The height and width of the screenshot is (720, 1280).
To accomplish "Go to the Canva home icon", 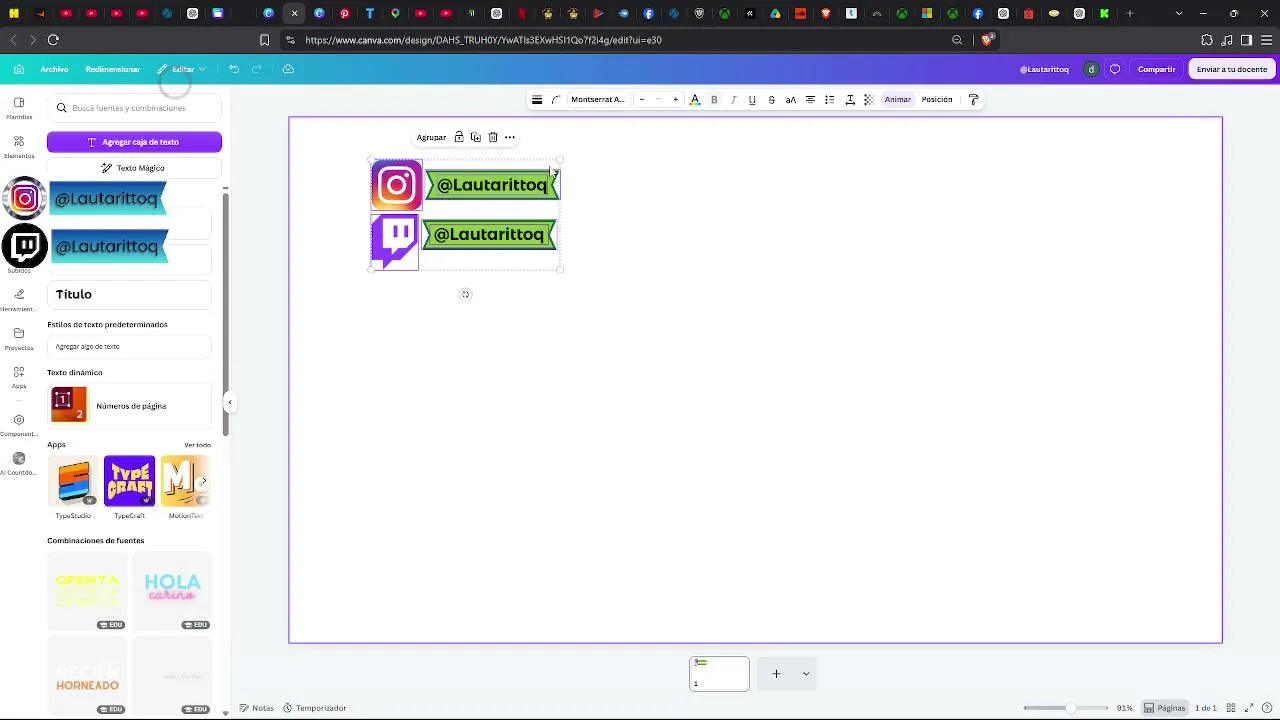I will click(19, 69).
